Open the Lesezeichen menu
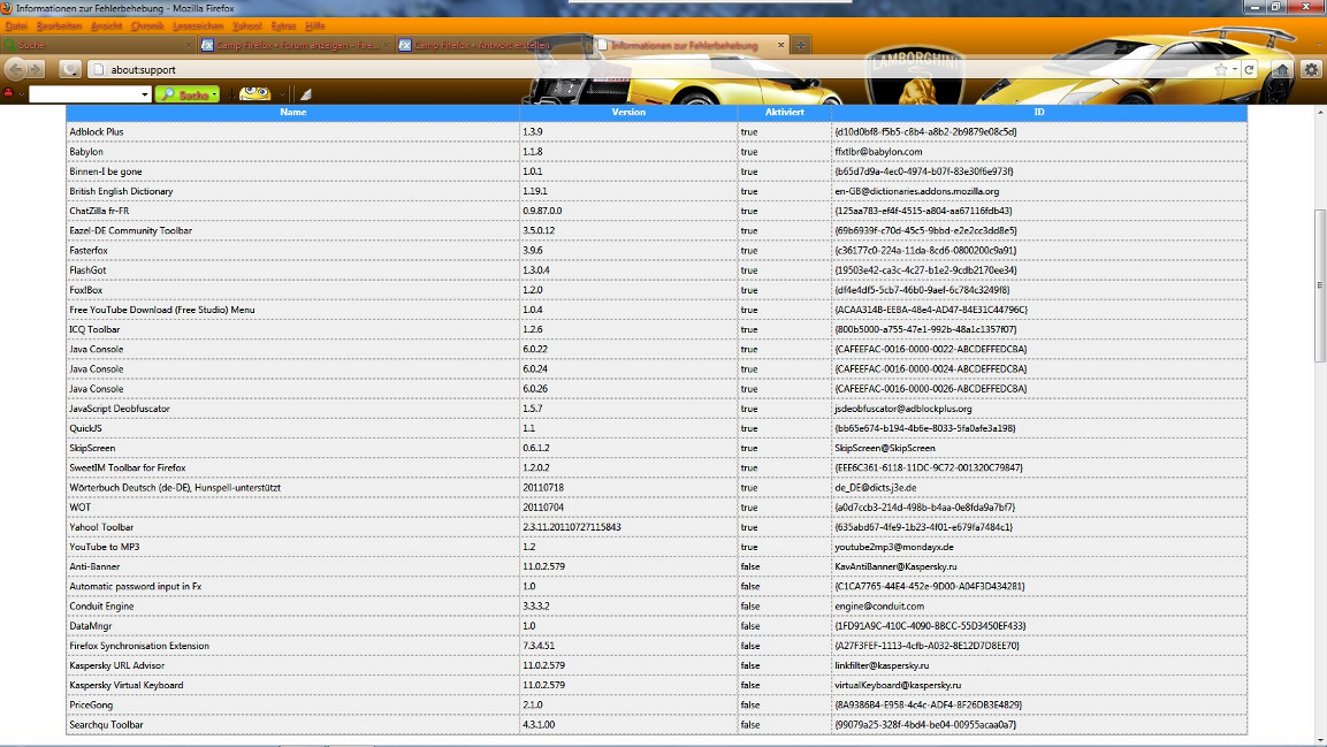Screen dimensions: 1327x747 pyautogui.click(x=198, y=26)
